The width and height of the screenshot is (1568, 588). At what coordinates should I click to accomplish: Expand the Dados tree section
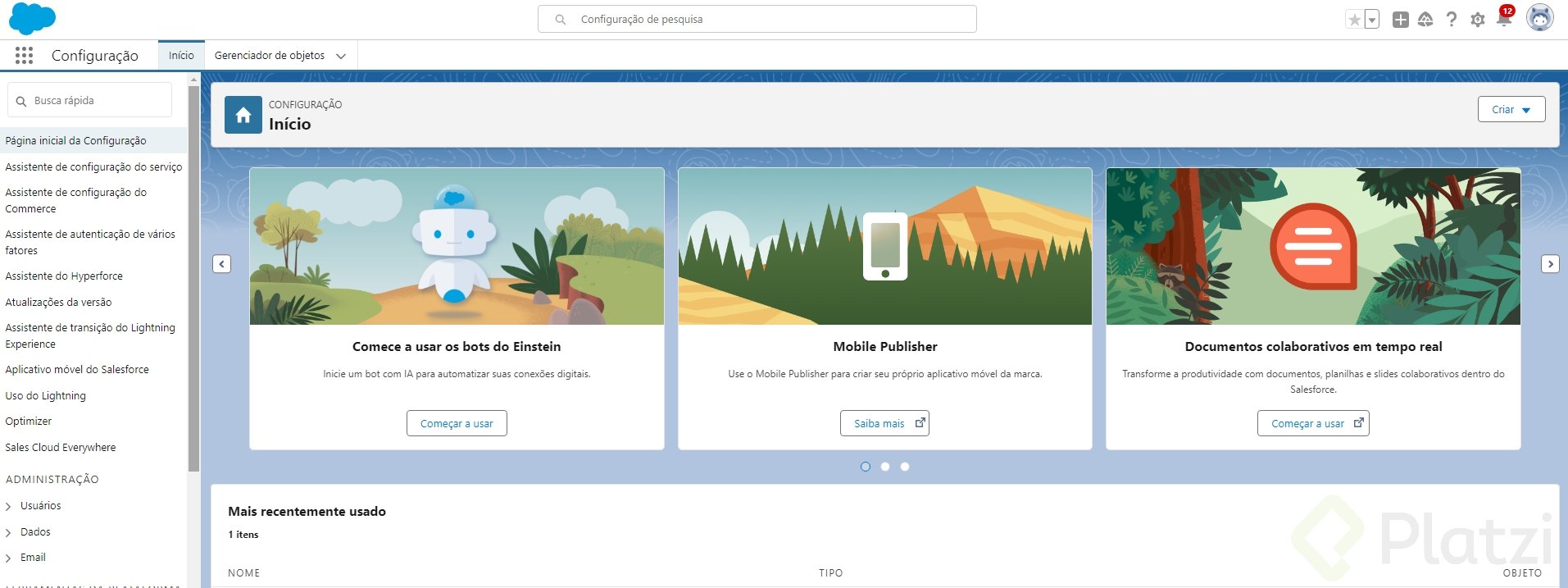click(x=8, y=533)
